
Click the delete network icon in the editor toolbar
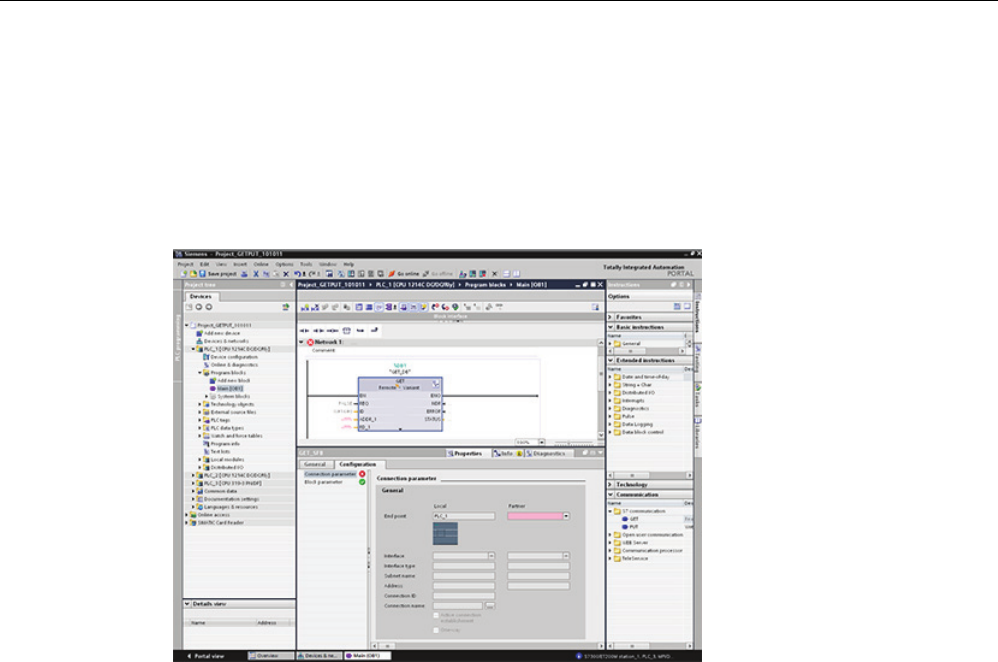click(315, 307)
